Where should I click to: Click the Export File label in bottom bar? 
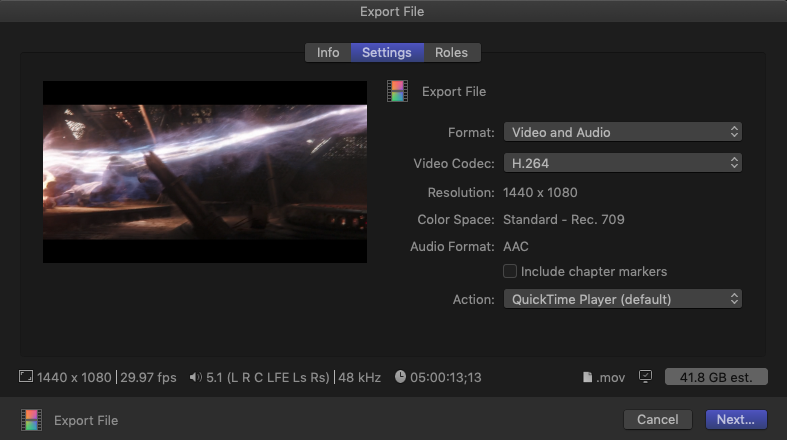(x=86, y=420)
